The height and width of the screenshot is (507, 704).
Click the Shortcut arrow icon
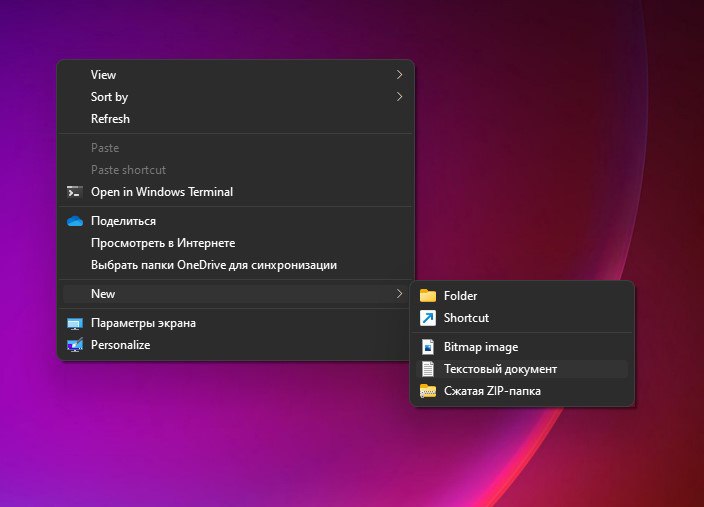tap(428, 318)
